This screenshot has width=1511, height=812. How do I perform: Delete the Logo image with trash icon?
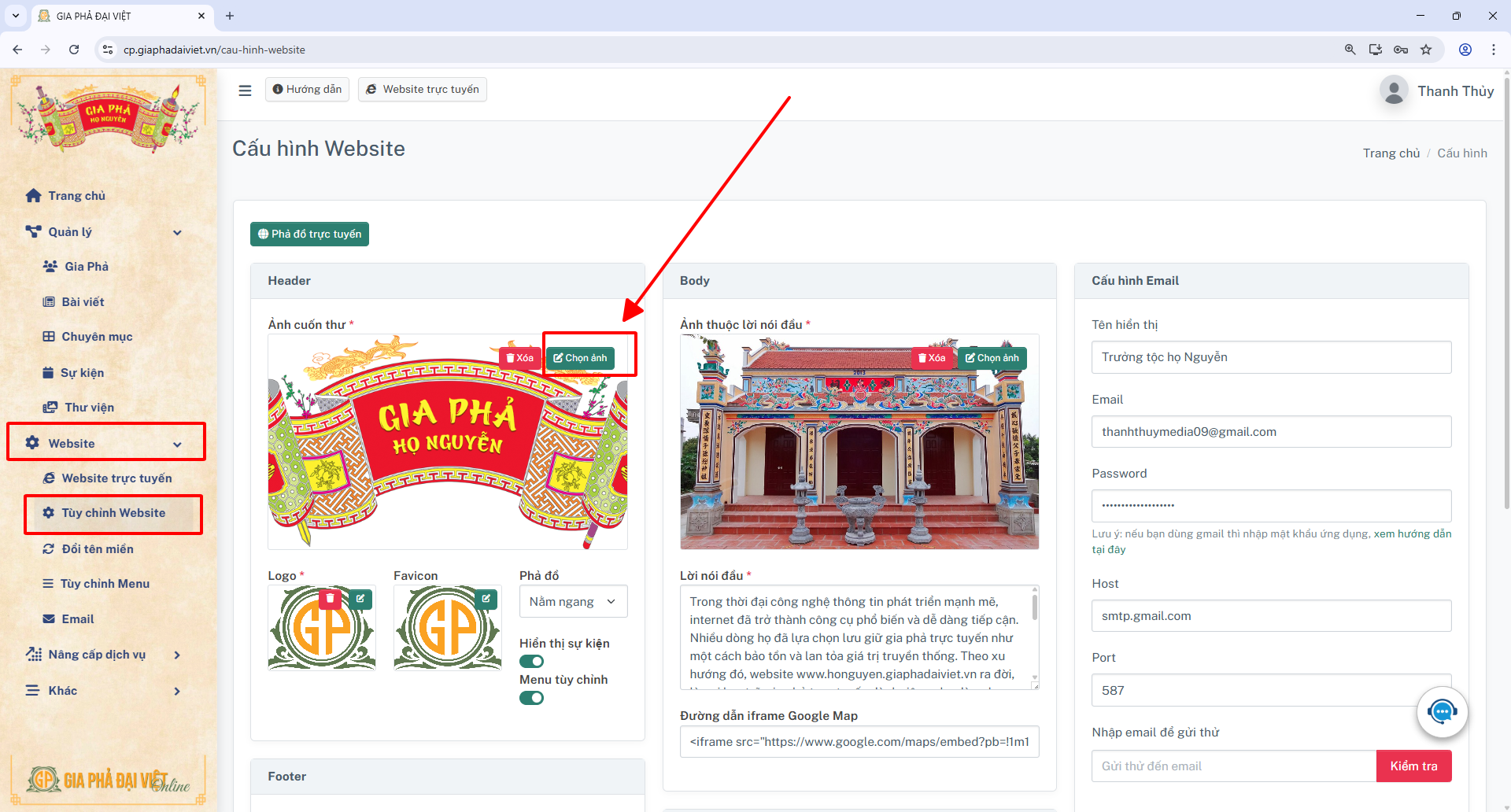tap(330, 599)
